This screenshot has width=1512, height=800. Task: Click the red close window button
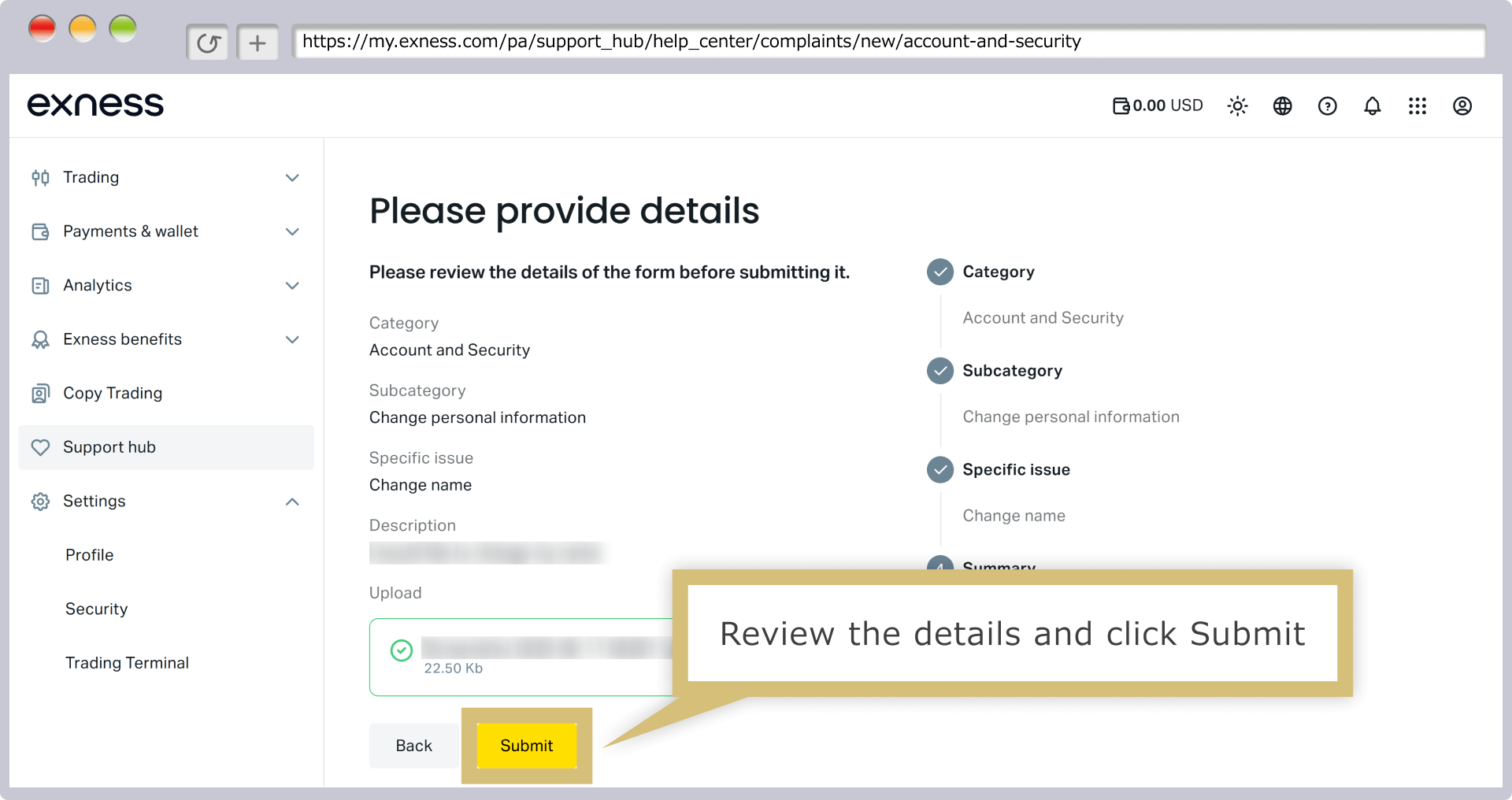(42, 29)
